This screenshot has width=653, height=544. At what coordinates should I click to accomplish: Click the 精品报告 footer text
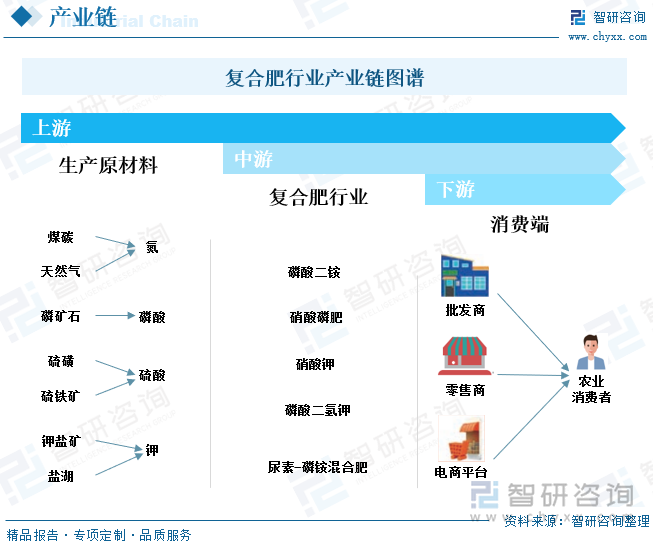coord(33,535)
